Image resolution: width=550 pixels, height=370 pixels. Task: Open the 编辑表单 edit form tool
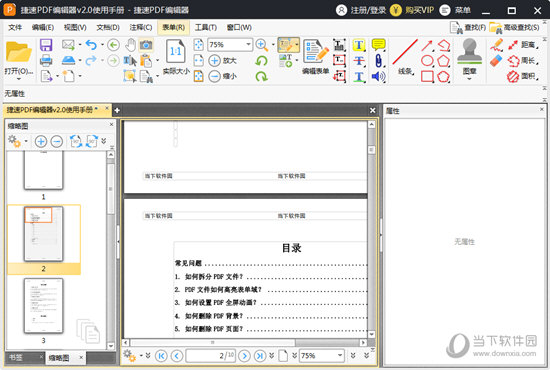[x=315, y=57]
